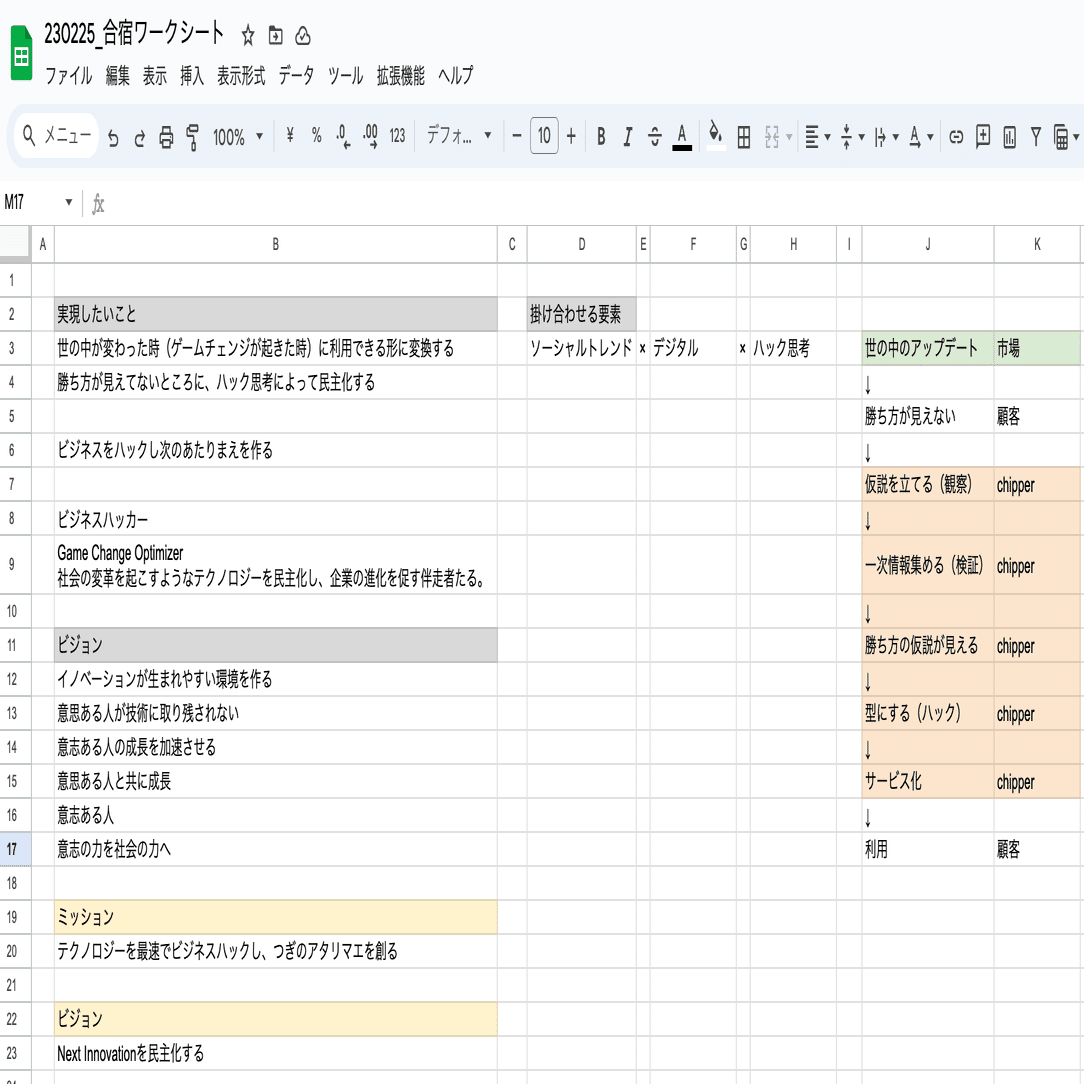The width and height of the screenshot is (1084, 1084).
Task: Open the 拡張機能 menu
Action: click(400, 75)
